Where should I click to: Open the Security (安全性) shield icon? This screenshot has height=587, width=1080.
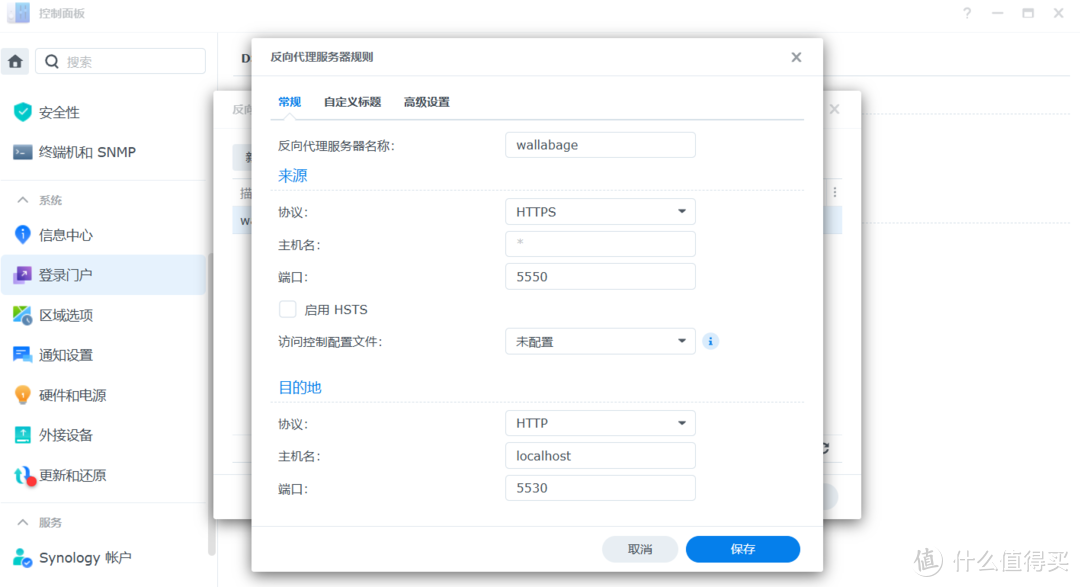tap(22, 112)
